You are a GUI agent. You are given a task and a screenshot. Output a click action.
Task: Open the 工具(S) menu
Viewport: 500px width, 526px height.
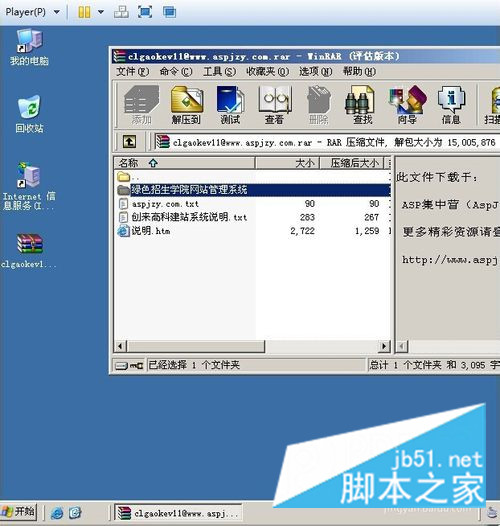coord(219,71)
